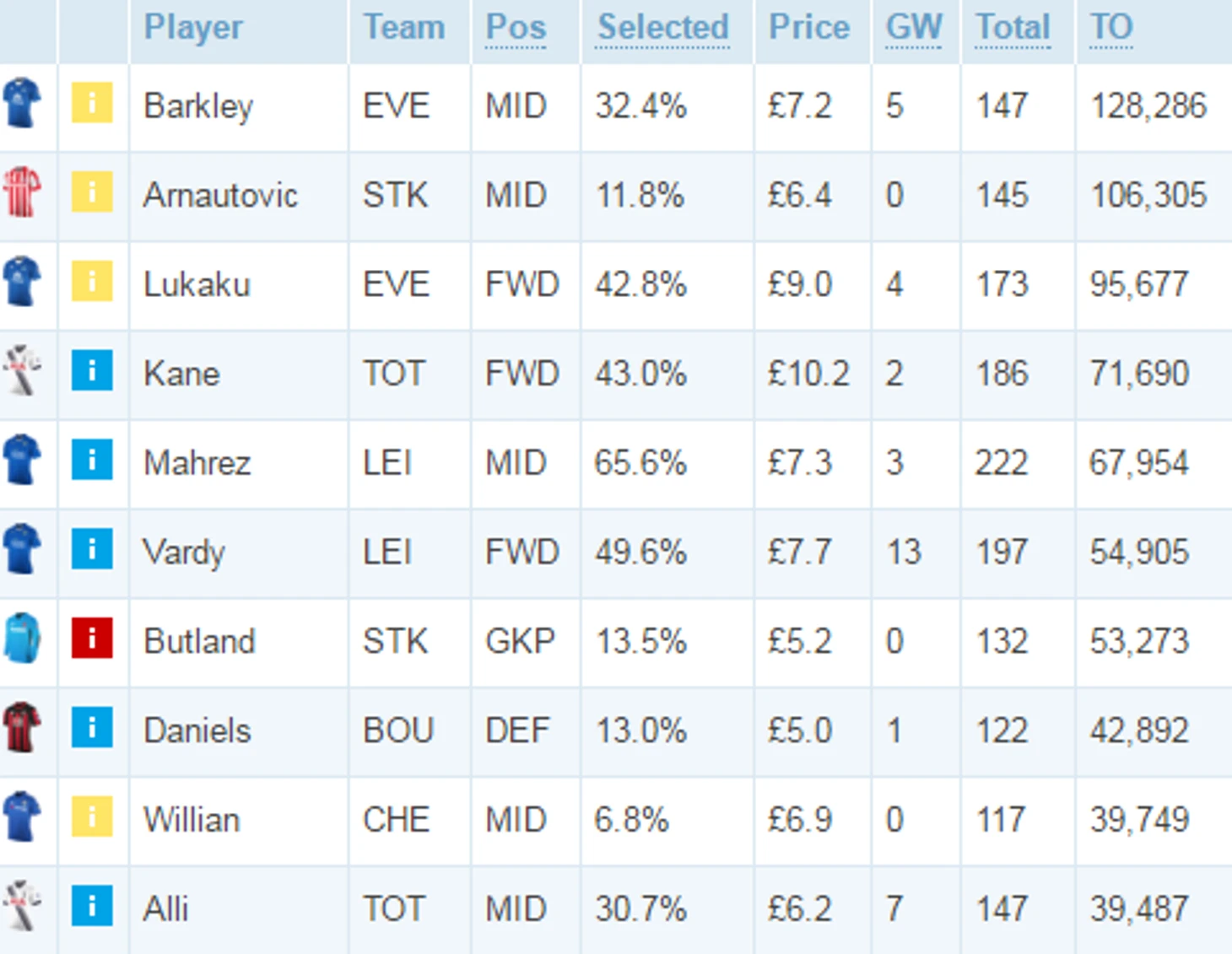The width and height of the screenshot is (1232, 954).
Task: Sort by the GW column header
Action: click(913, 28)
